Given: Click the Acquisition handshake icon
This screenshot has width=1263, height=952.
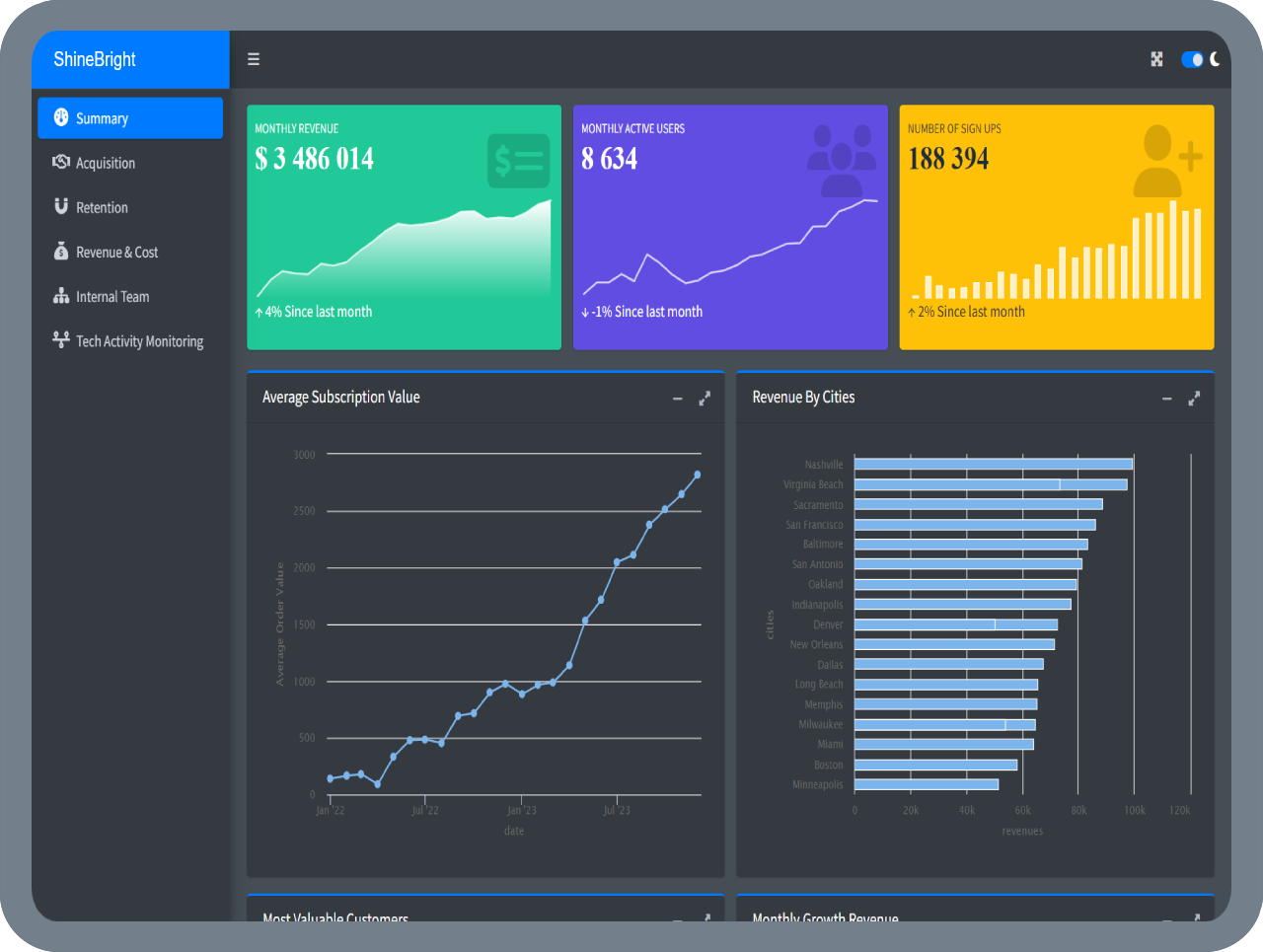Looking at the screenshot, I should click(61, 162).
